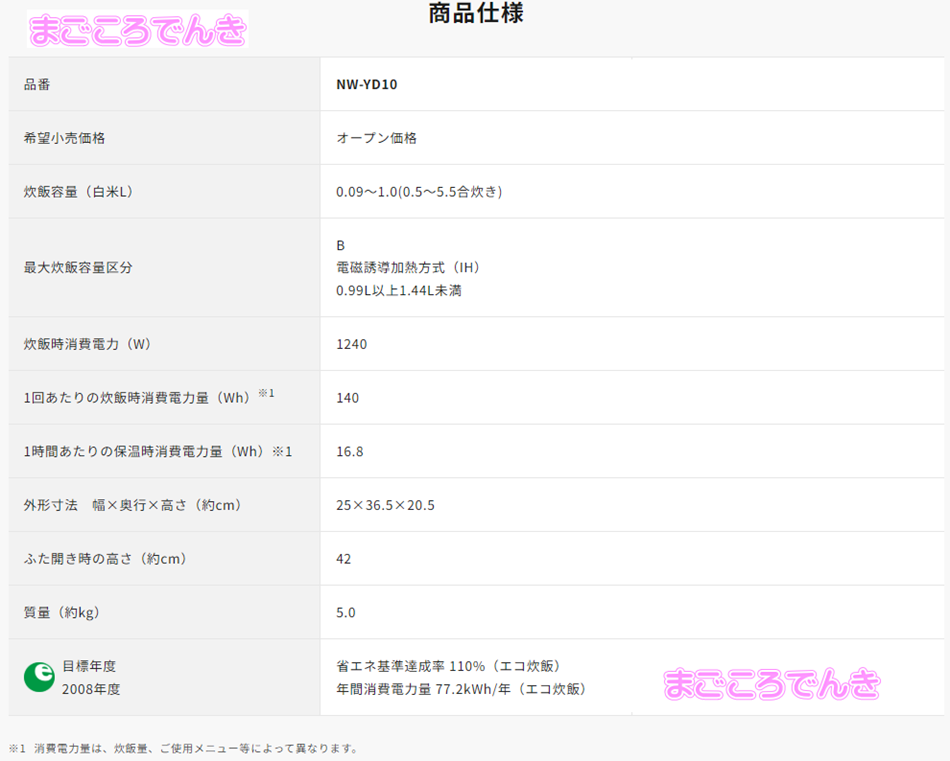Viewport: 950px width, 761px height.
Task: Click the 質量（約kg） label
Action: click(62, 613)
